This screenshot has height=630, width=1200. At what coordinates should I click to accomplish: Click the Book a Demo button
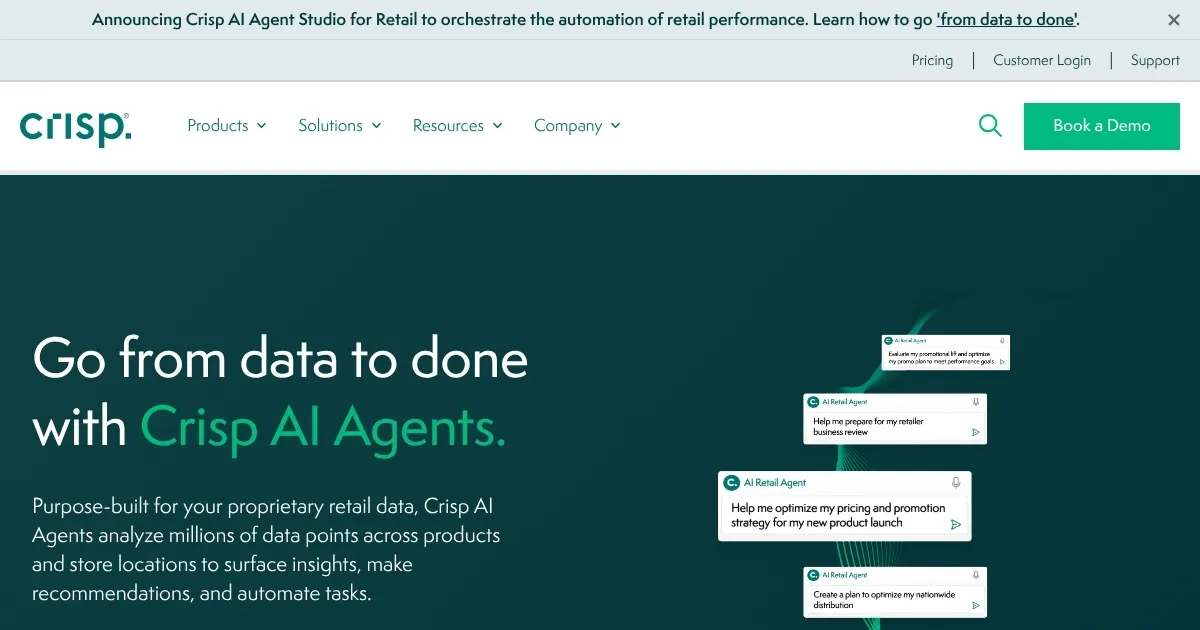1102,126
